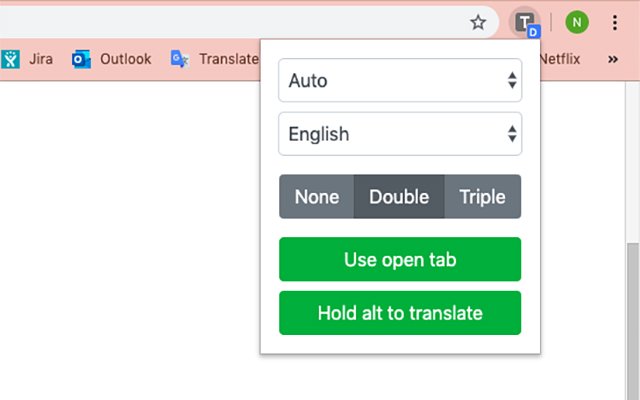Open the green N profile avatar
The height and width of the screenshot is (400, 640).
click(576, 22)
